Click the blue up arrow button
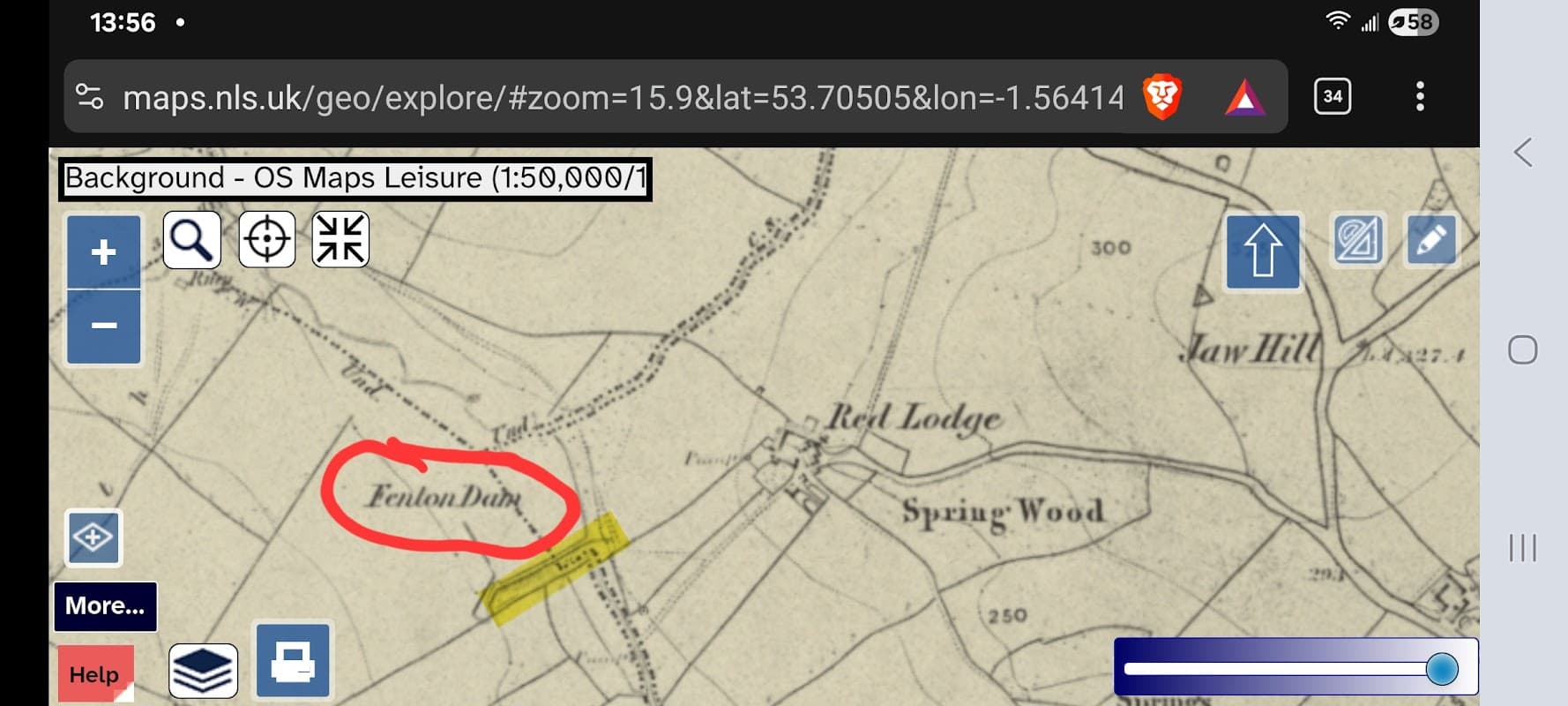Image resolution: width=1568 pixels, height=706 pixels. pyautogui.click(x=1263, y=252)
